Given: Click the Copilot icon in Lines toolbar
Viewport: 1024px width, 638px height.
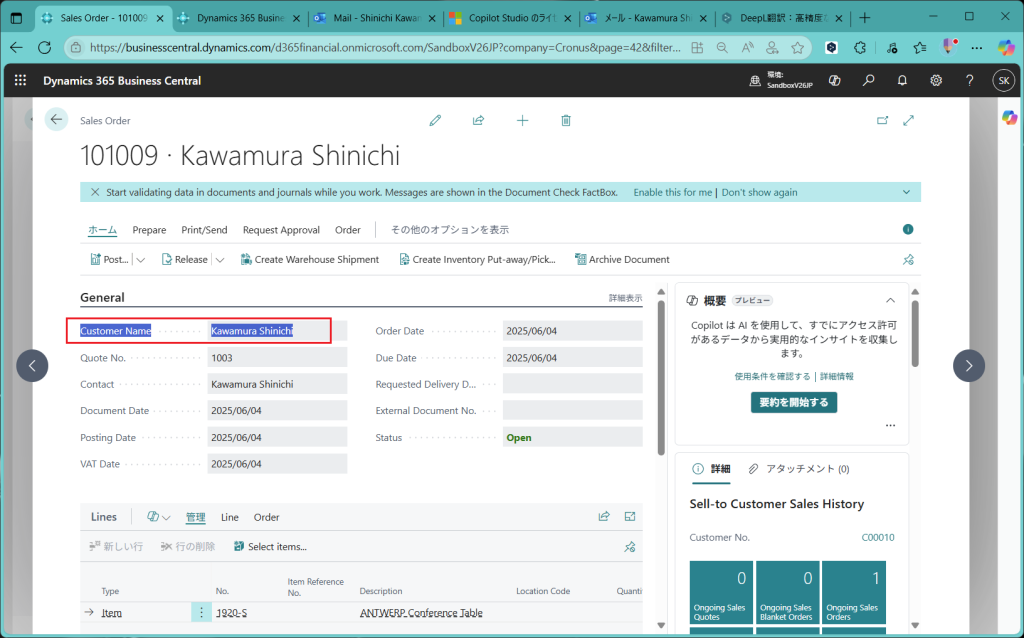Looking at the screenshot, I should (153, 517).
